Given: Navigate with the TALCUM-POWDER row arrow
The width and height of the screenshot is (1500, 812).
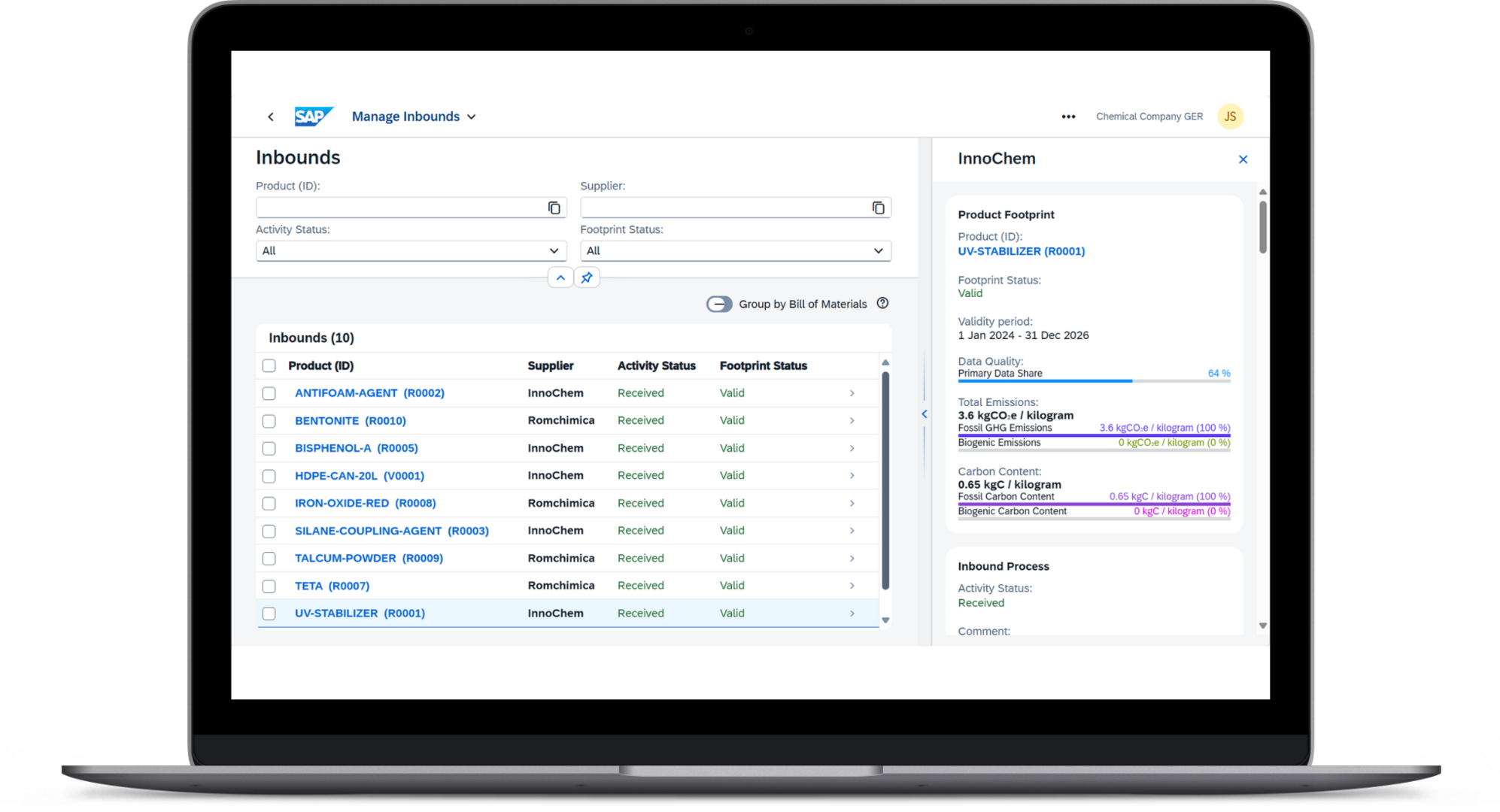Looking at the screenshot, I should [x=852, y=559].
